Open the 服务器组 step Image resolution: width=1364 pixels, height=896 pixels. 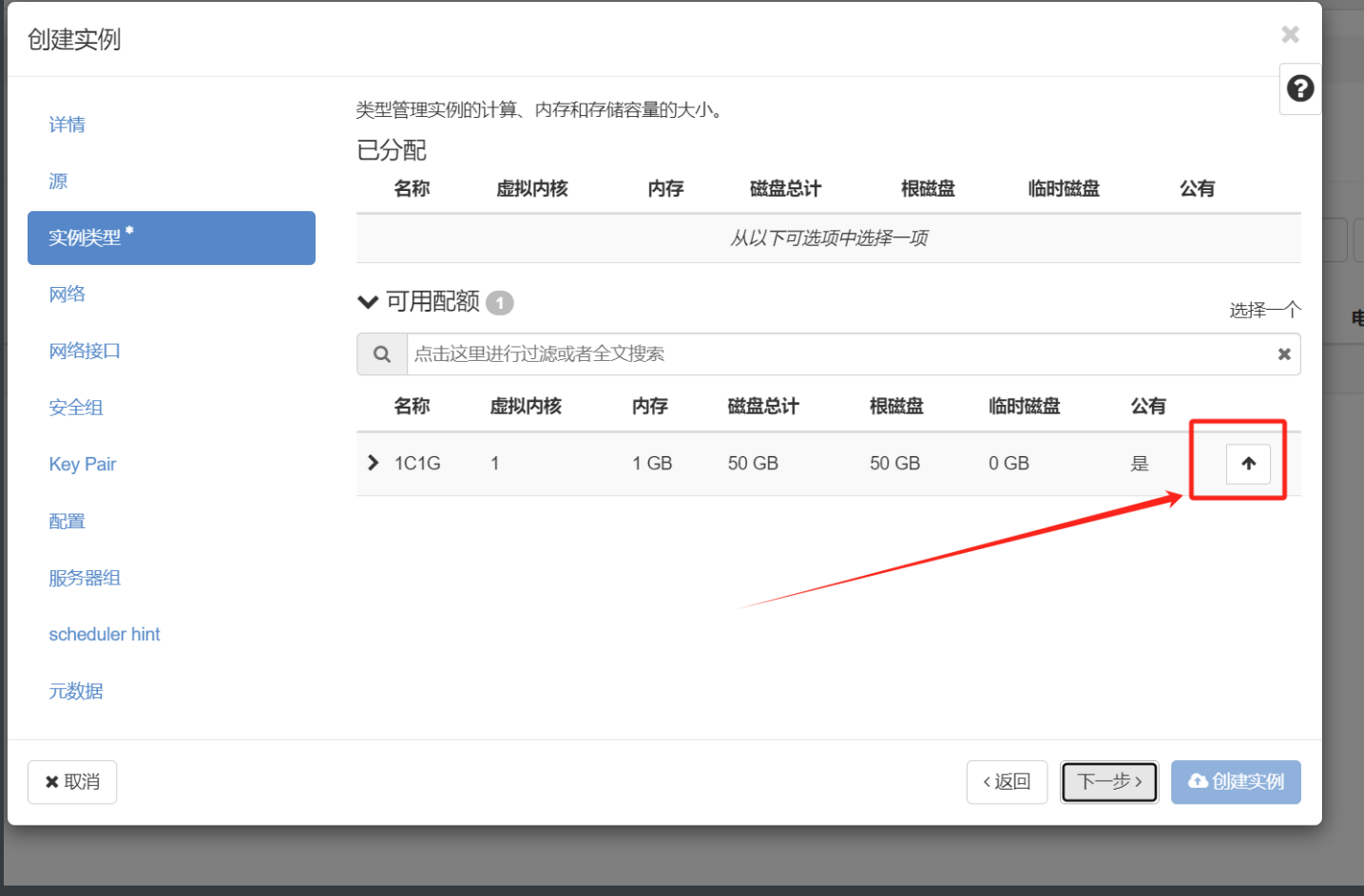[85, 578]
